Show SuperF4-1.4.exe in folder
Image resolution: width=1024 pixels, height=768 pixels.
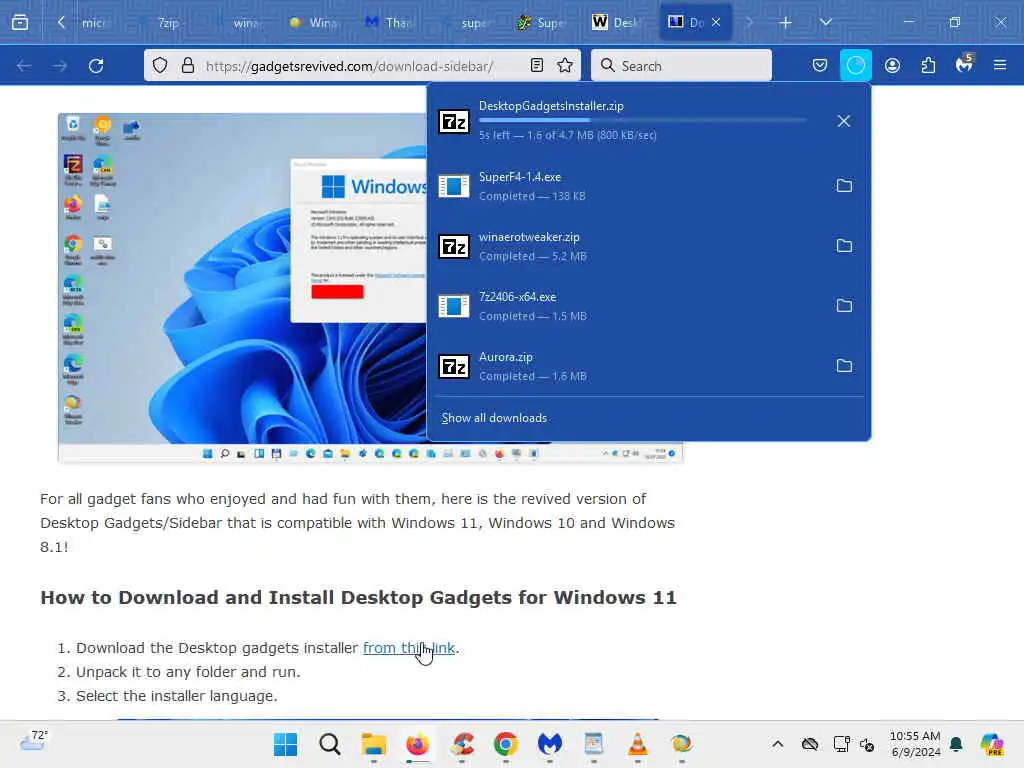844,185
